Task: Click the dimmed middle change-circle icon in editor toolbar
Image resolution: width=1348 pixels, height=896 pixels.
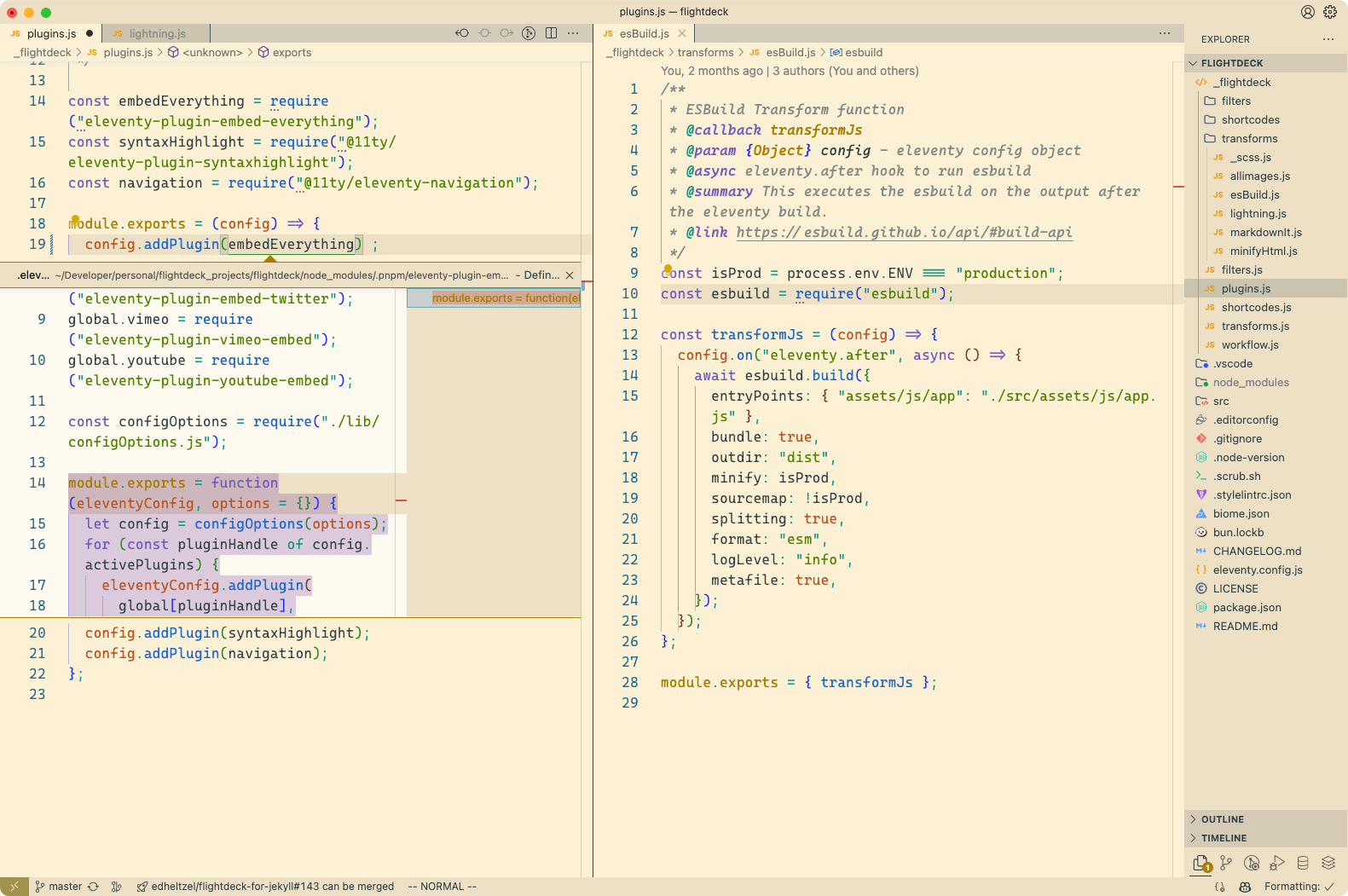Action: (484, 33)
